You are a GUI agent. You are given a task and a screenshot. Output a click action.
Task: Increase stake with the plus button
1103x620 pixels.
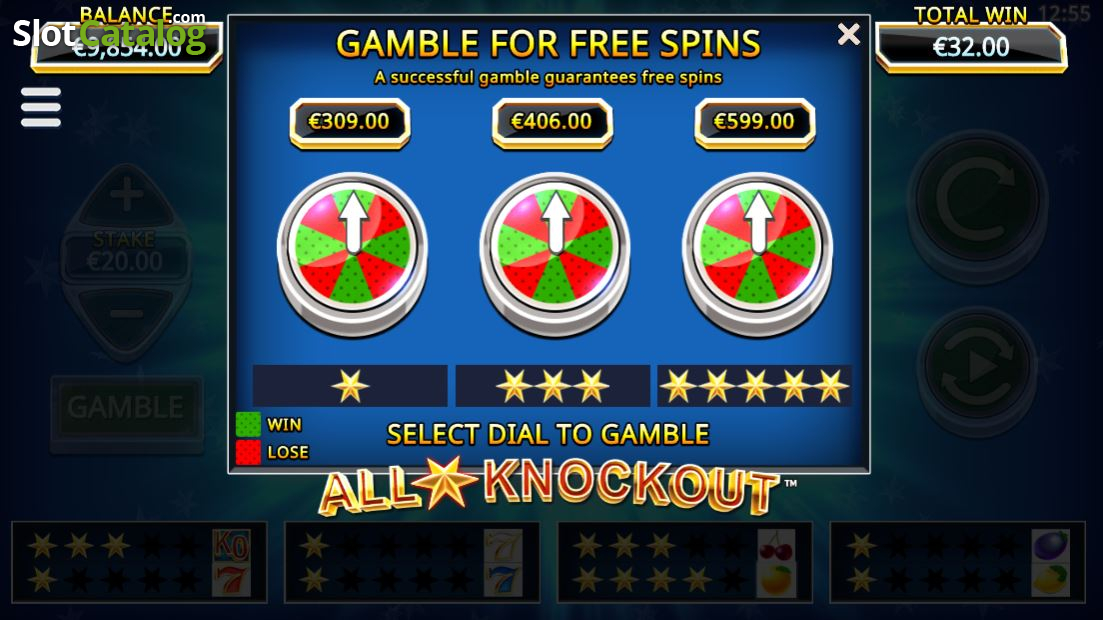tap(127, 196)
